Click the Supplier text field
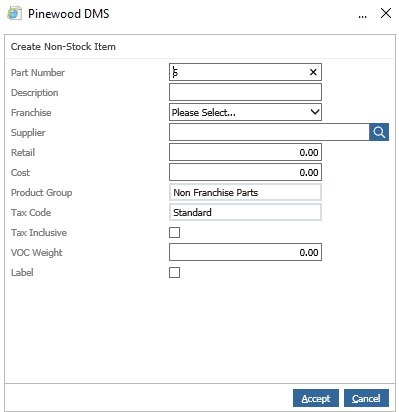This screenshot has height=412, width=399. tap(269, 132)
